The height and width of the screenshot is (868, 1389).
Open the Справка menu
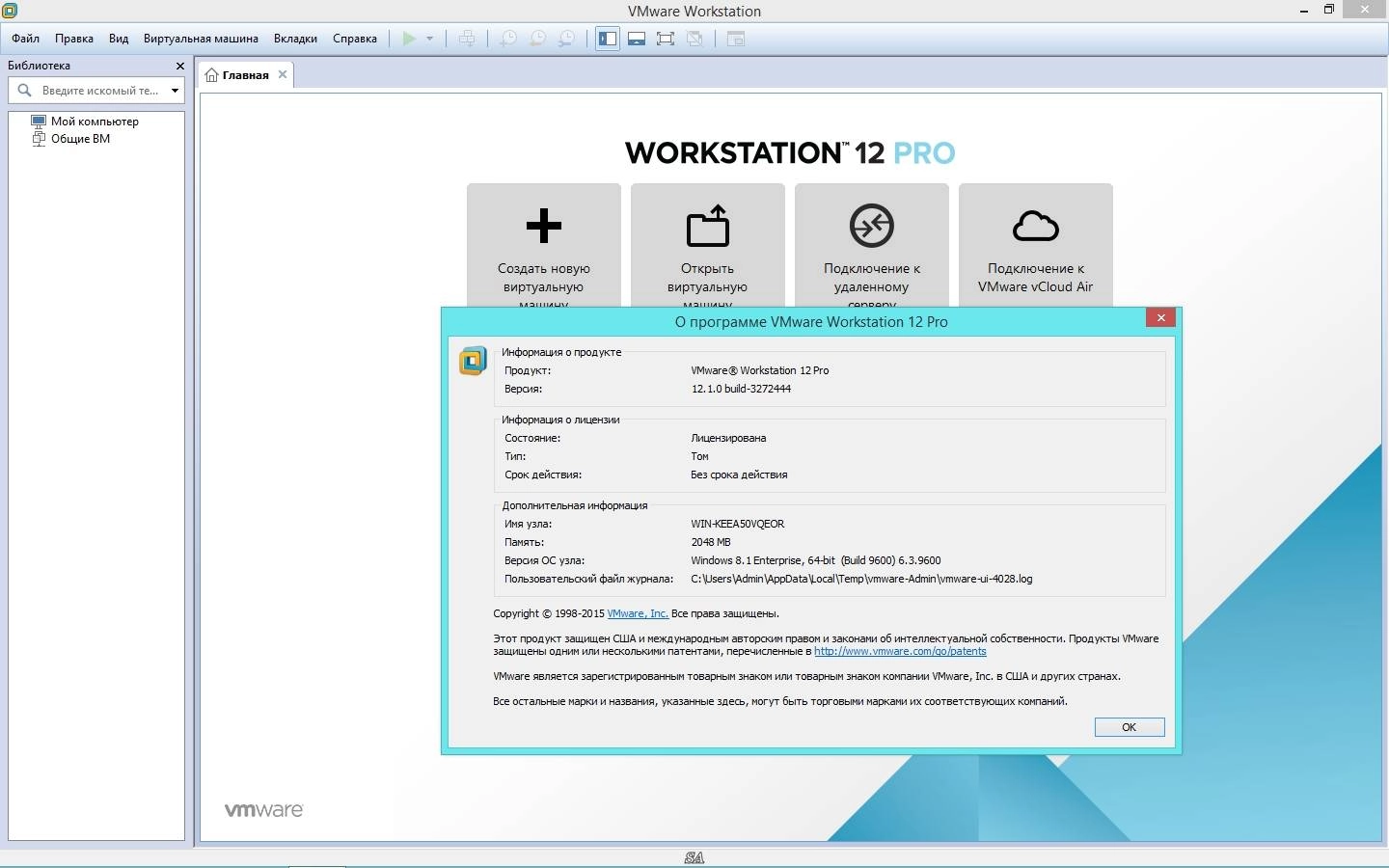pyautogui.click(x=355, y=39)
